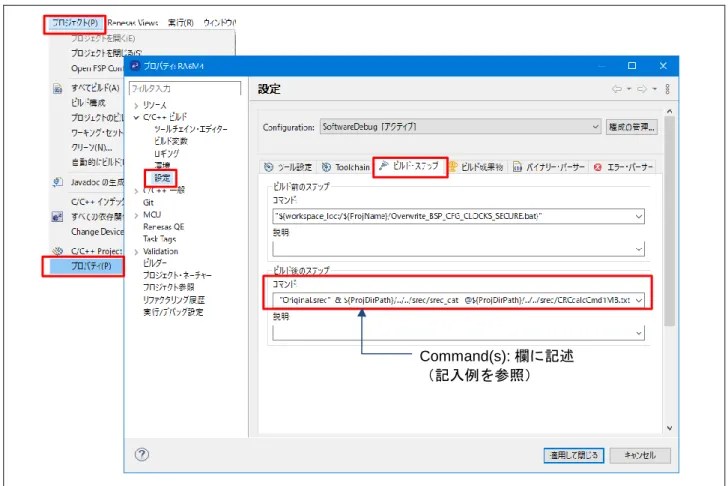This screenshot has width=728, height=486.
Task: Click the forward navigation arrow icon
Action: click(x=642, y=89)
